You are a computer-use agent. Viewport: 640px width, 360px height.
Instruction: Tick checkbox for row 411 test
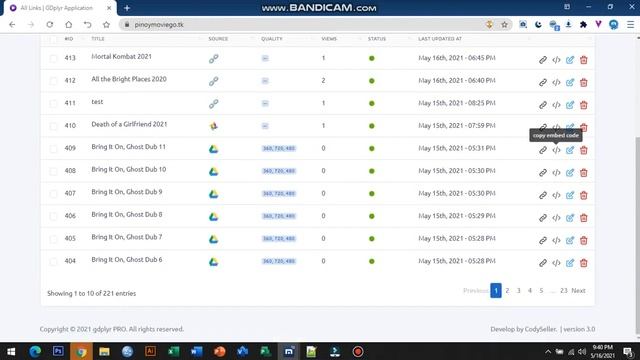53,103
